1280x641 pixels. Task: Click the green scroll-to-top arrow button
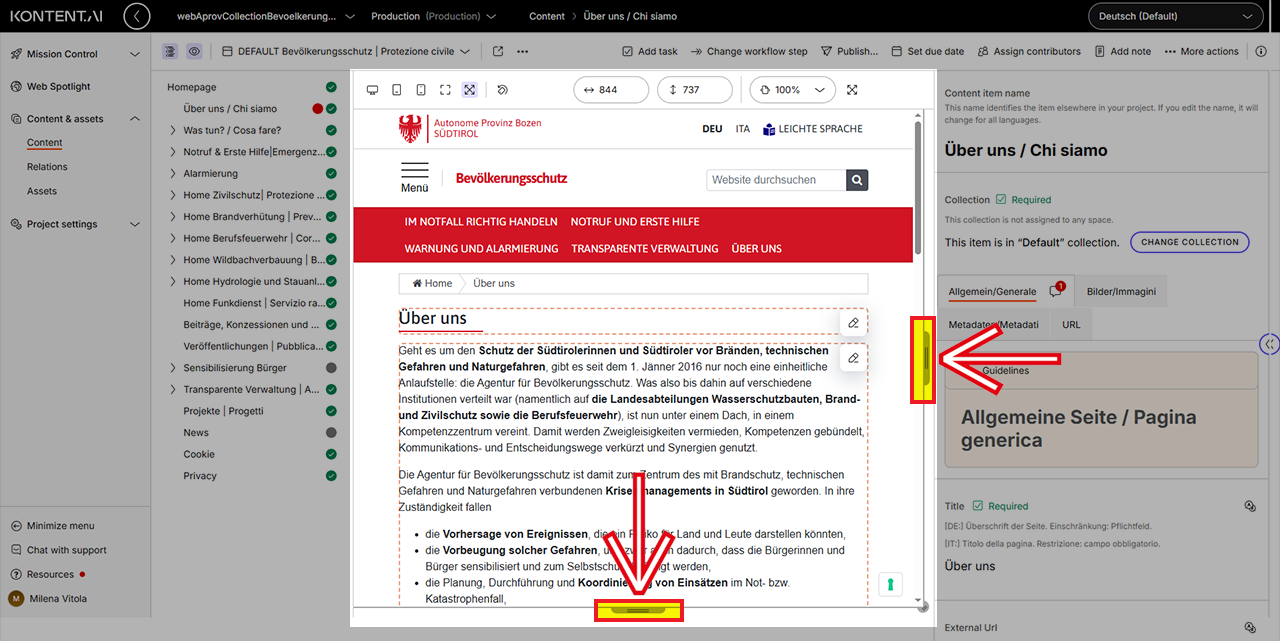coord(889,584)
